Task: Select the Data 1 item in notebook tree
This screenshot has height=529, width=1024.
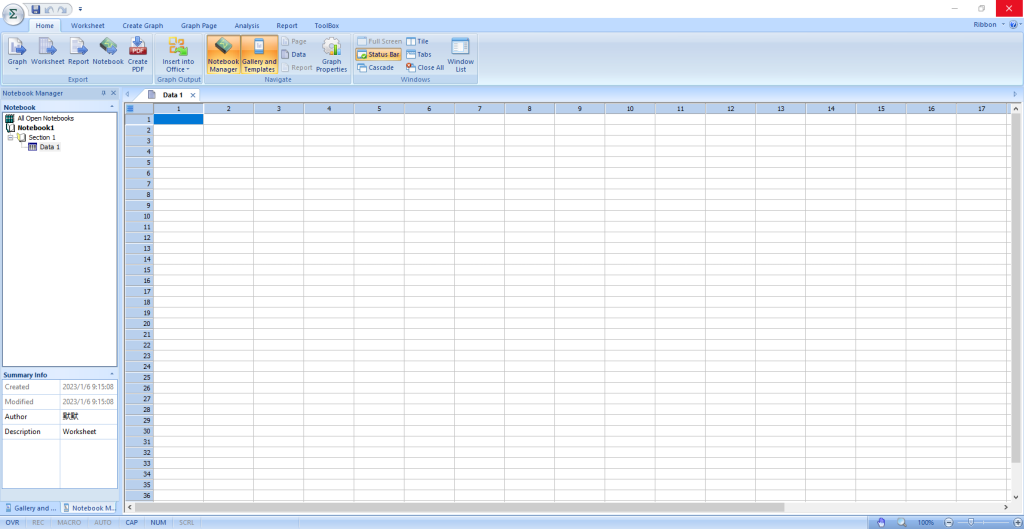Action: [49, 147]
